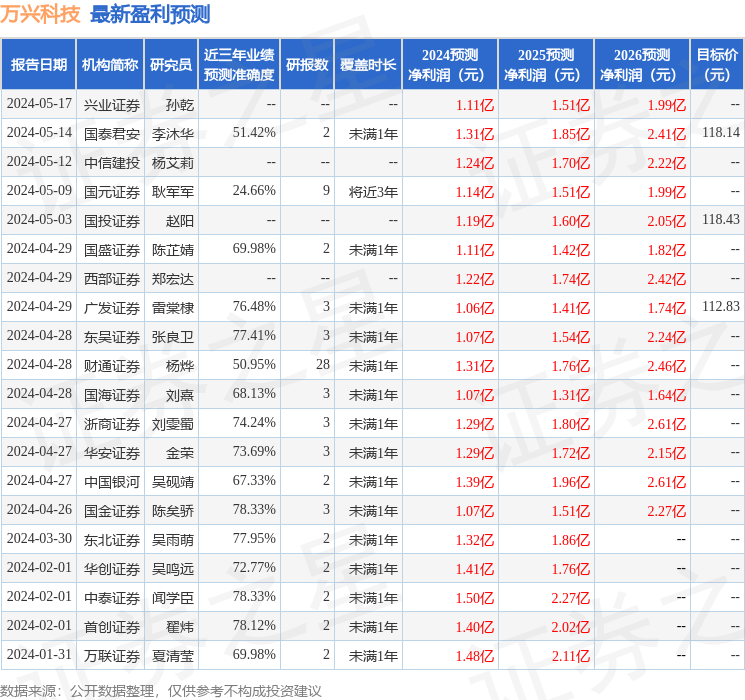Click analyst name 耿军军

[x=173, y=192]
